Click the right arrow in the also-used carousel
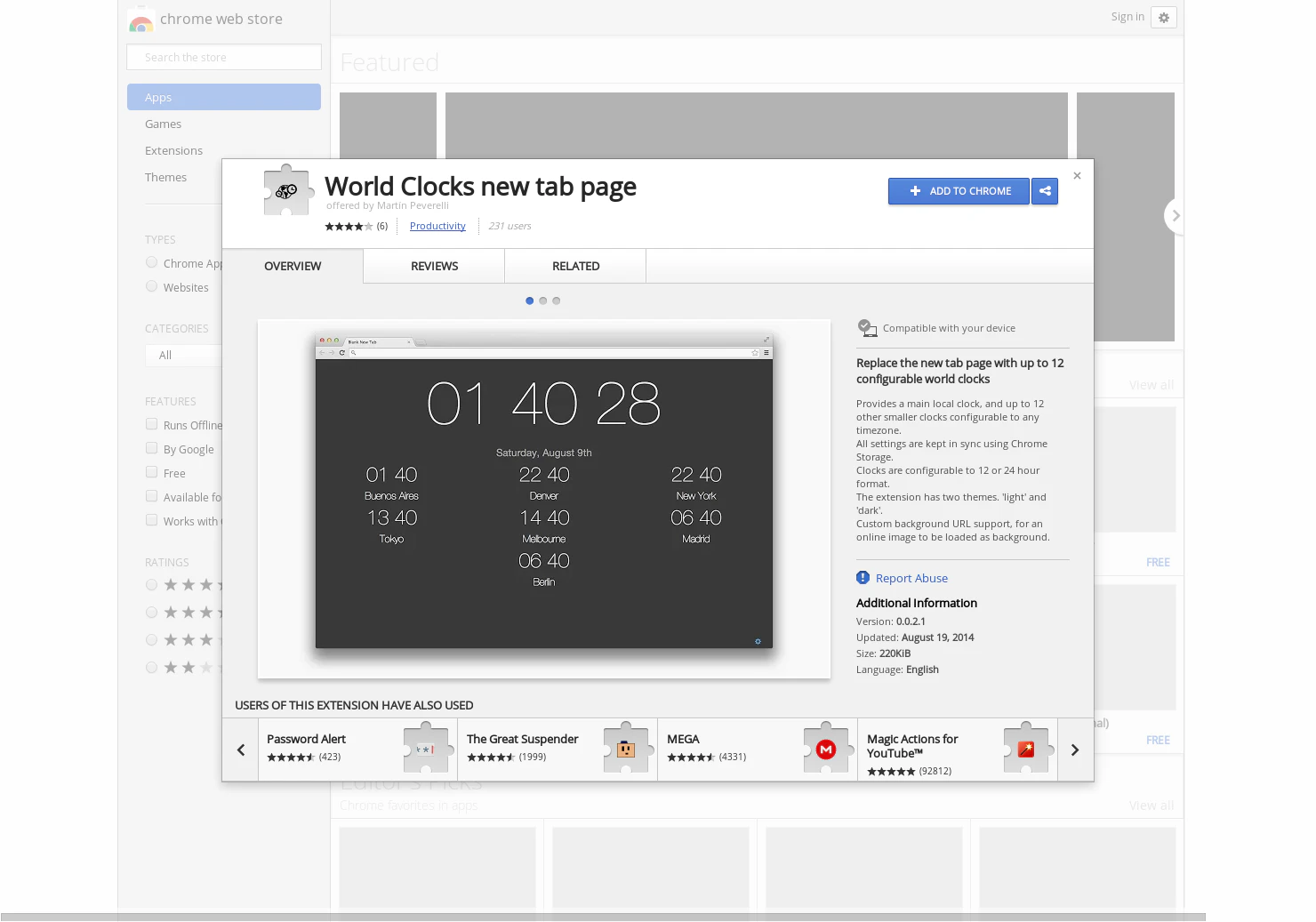The image size is (1316, 922). 1075,749
